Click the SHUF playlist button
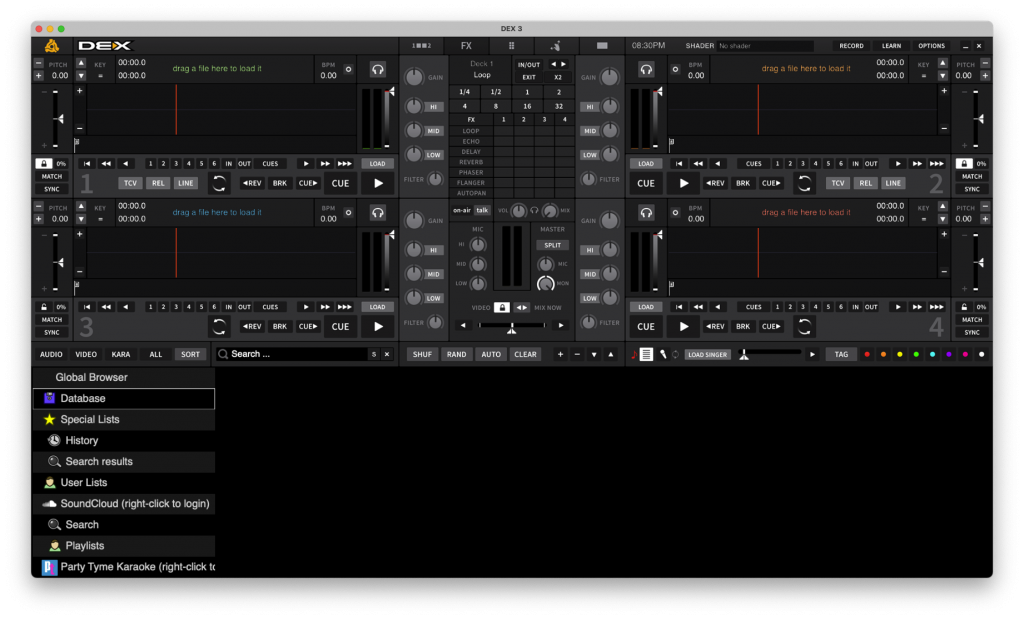The width and height of the screenshot is (1024, 619). click(422, 355)
